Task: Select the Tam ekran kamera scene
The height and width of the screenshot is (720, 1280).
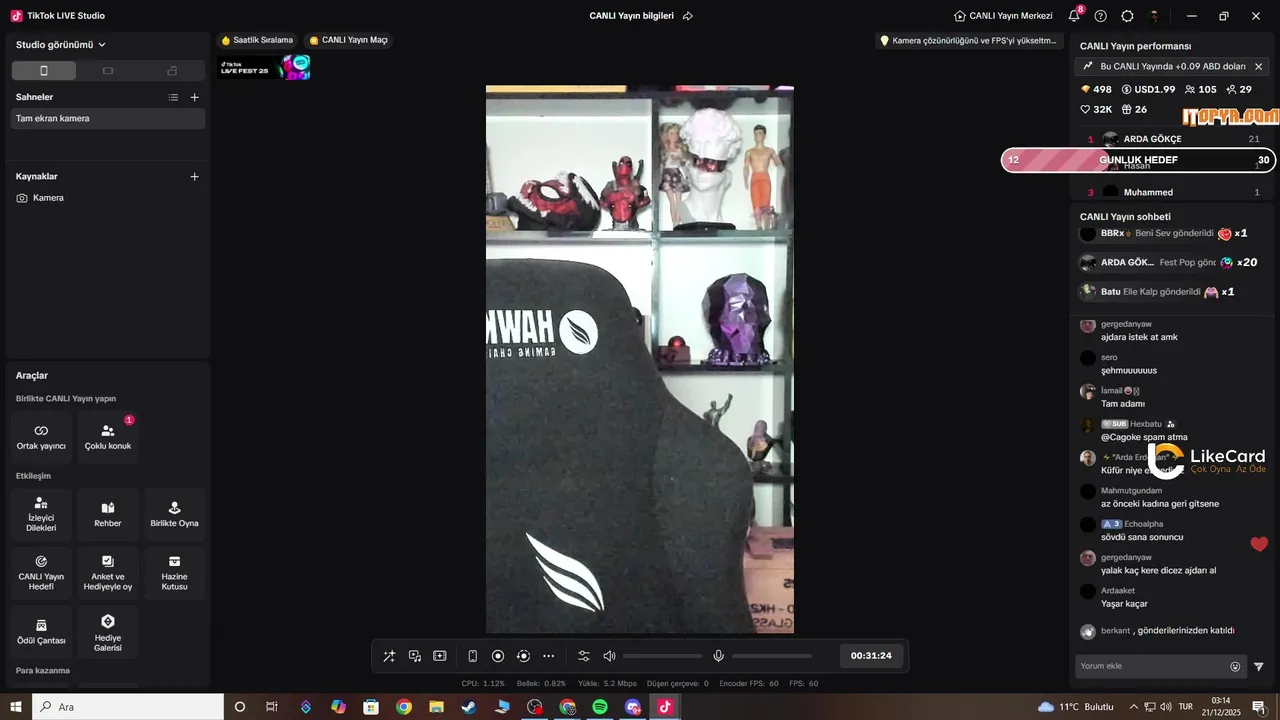Action: click(x=108, y=118)
